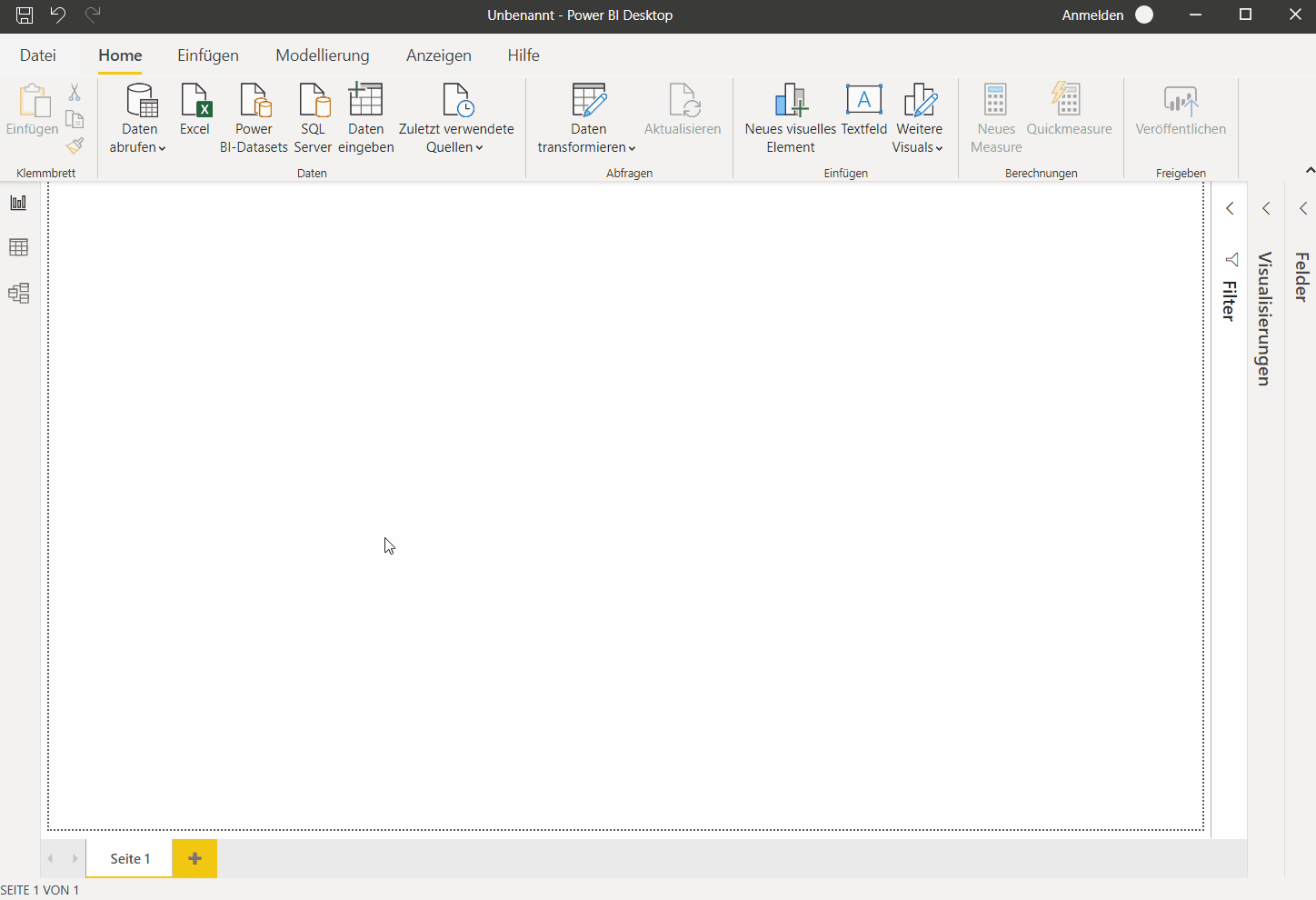The width and height of the screenshot is (1316, 900).
Task: Click the format painter brush icon
Action: click(x=75, y=145)
